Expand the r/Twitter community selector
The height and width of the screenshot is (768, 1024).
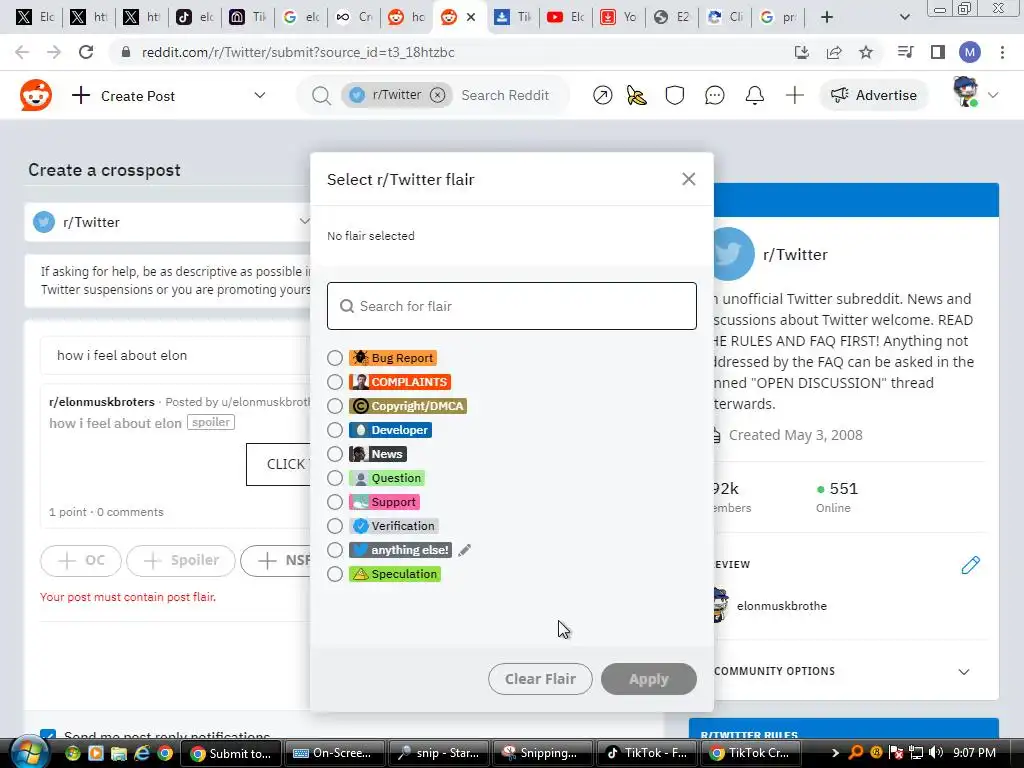click(x=168, y=222)
